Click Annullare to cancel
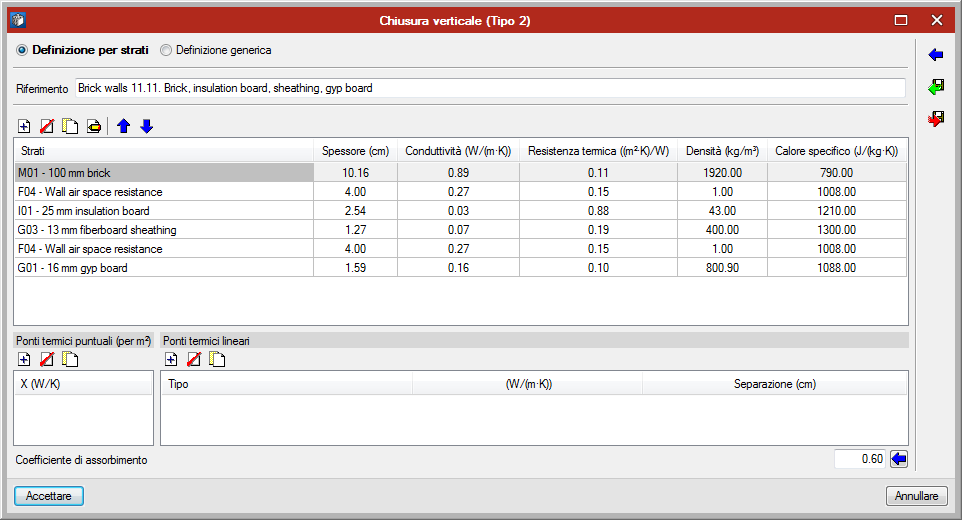The image size is (962, 520). coord(917,496)
